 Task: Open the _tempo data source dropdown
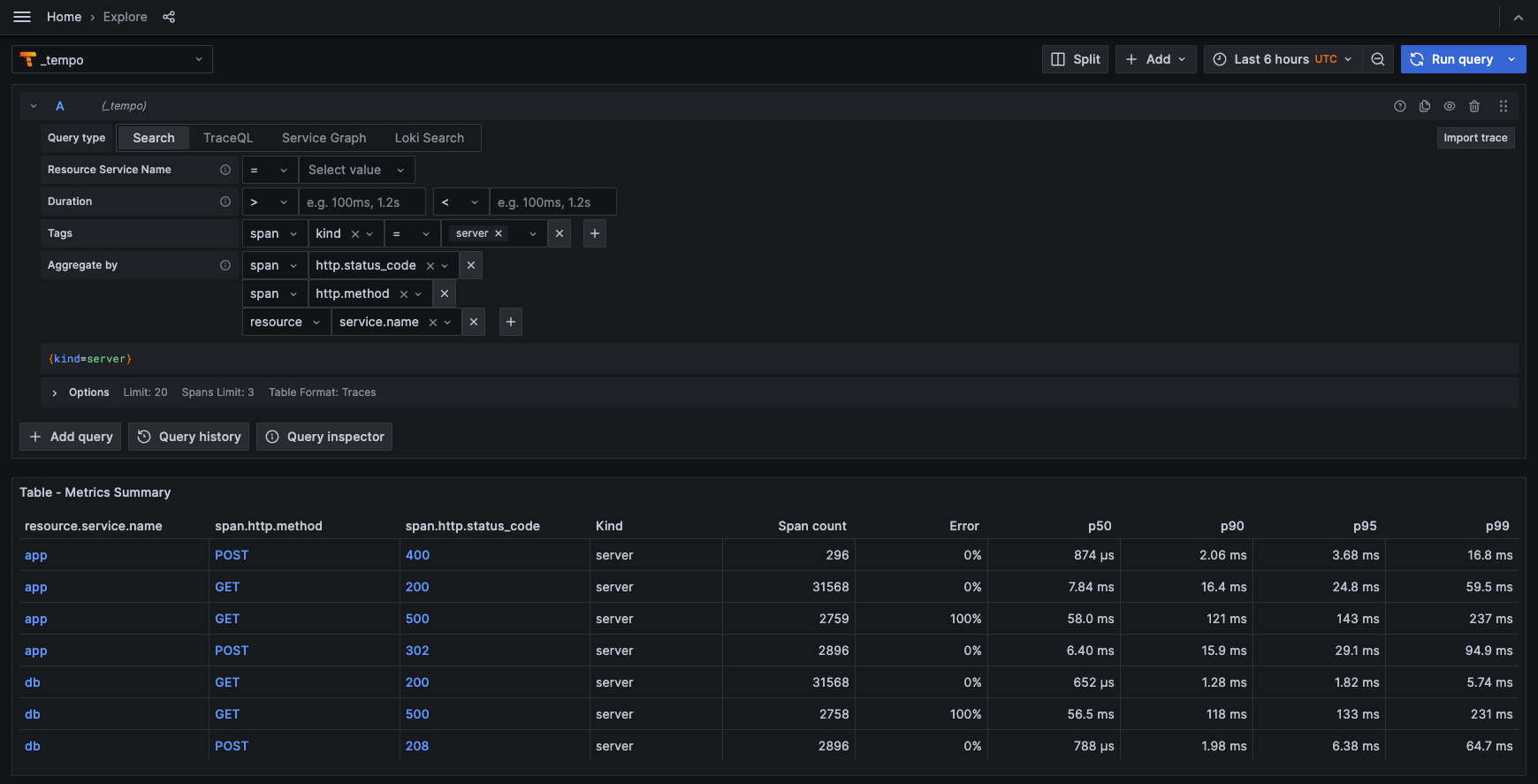pyautogui.click(x=112, y=59)
